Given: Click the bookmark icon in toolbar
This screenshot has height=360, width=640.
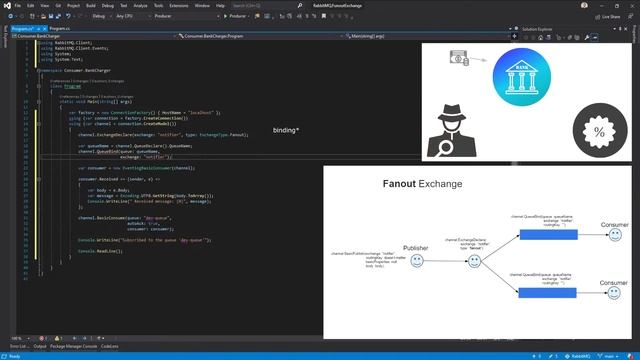Looking at the screenshot, I should click(324, 16).
